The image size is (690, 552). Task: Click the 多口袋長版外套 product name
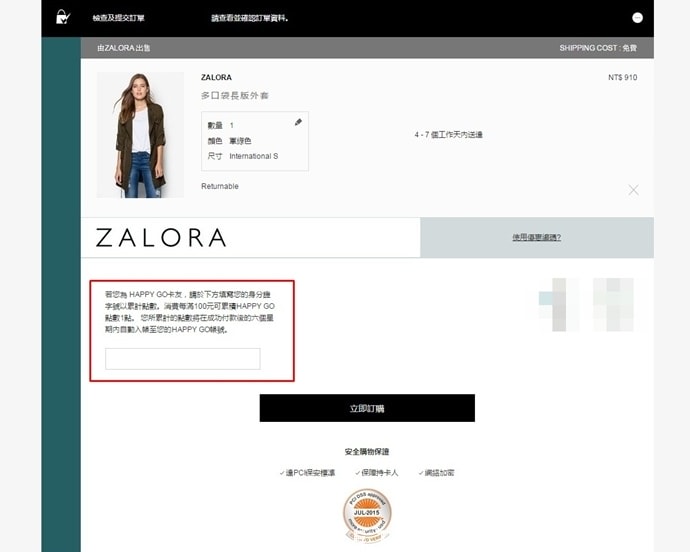click(x=235, y=96)
